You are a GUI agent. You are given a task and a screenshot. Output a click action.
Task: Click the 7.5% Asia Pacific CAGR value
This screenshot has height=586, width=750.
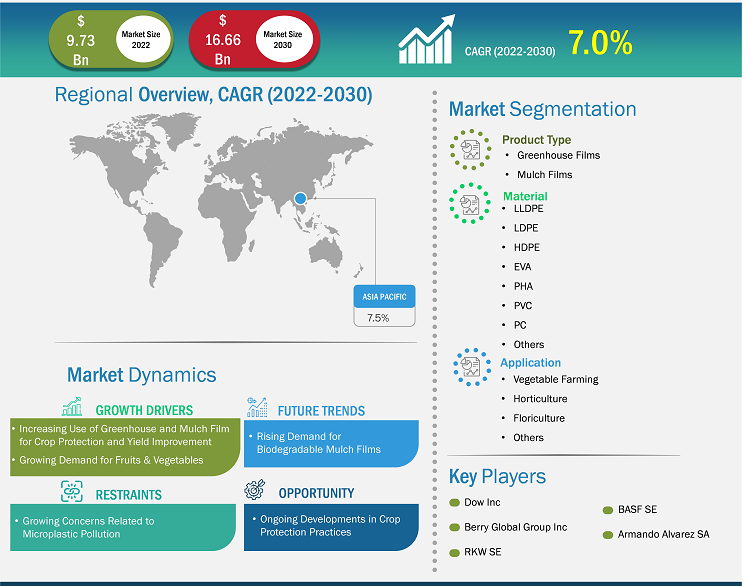383,318
